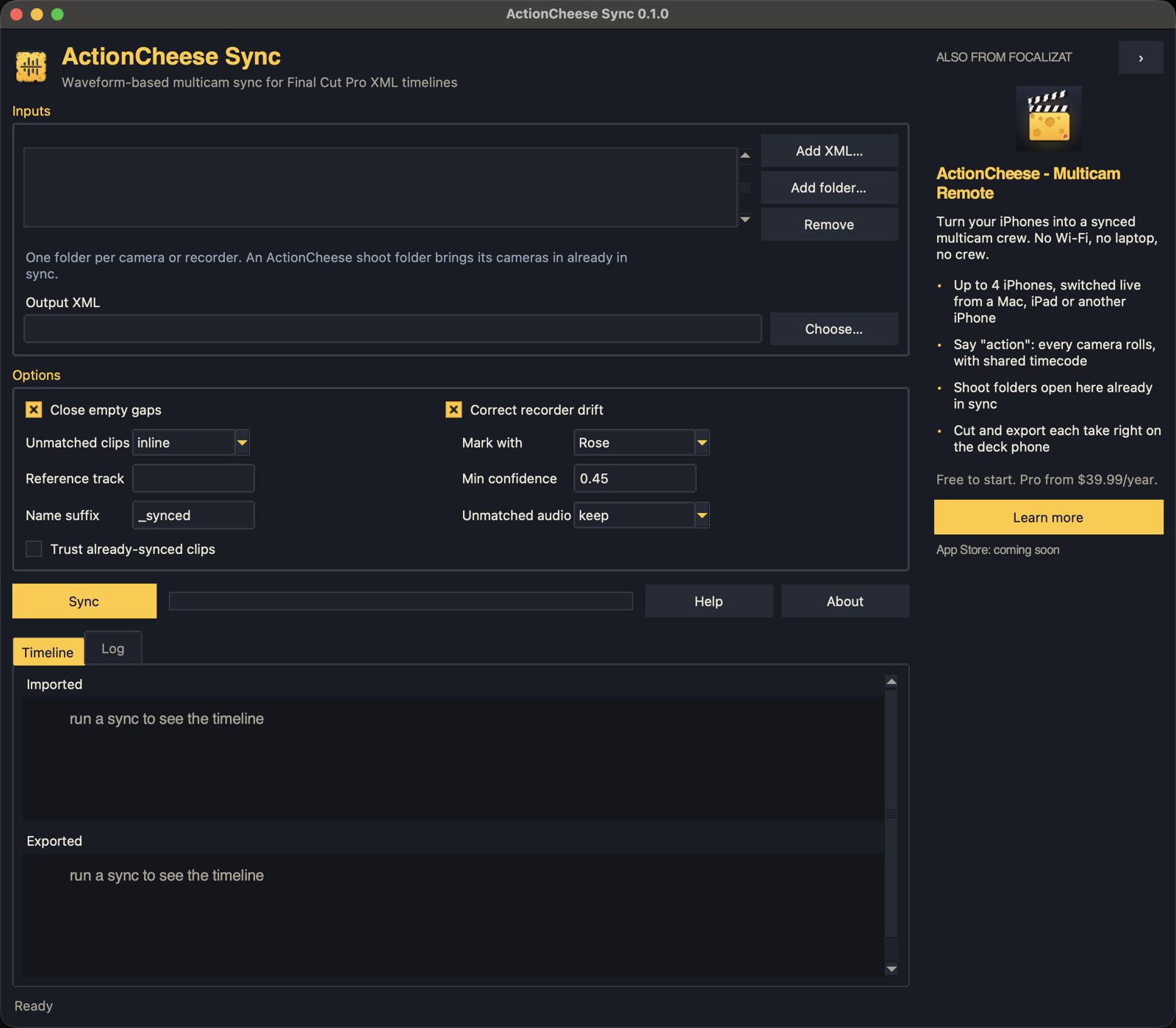
Task: Click timeline panel scroll down arrow
Action: tap(892, 969)
